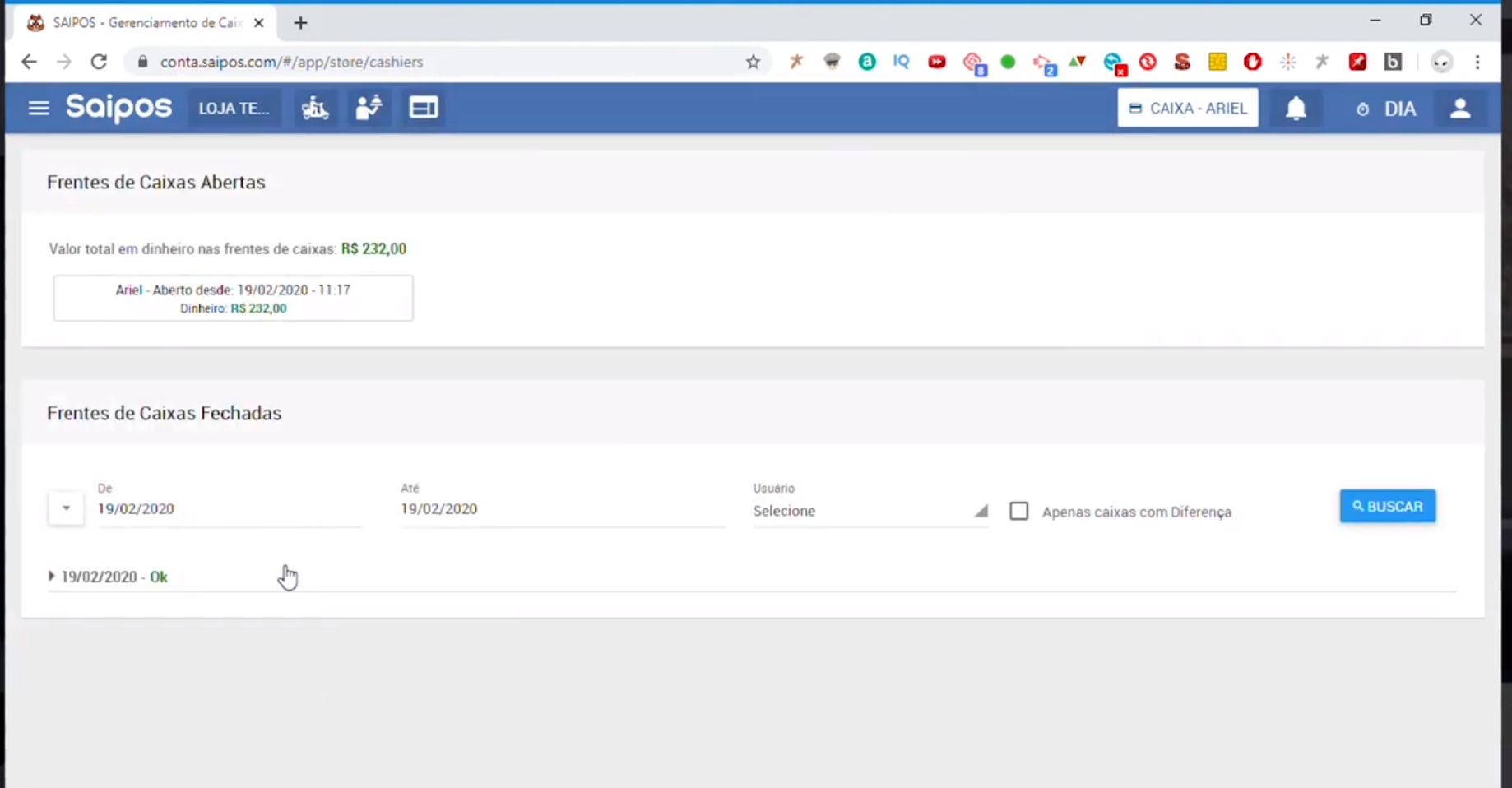Open the LOJA TE store selector
Viewport: 1512px width, 788px height.
pyautogui.click(x=234, y=108)
